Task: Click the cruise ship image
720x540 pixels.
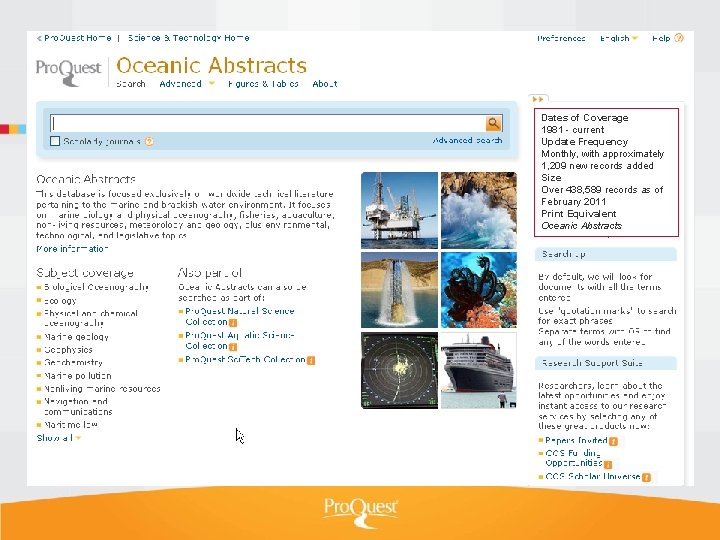Action: (478, 370)
